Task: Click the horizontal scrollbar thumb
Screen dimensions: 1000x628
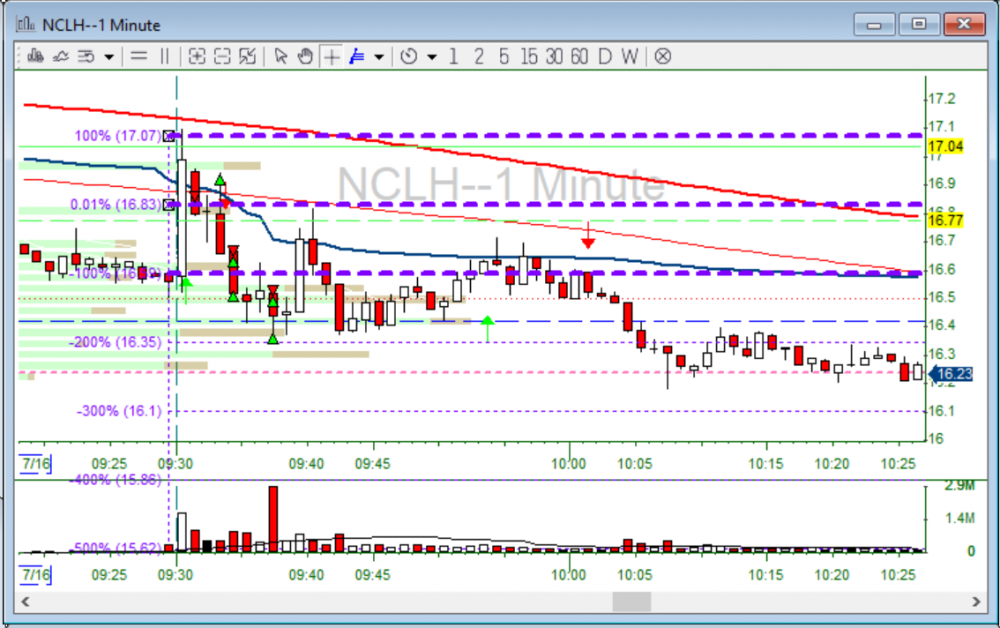Action: [631, 601]
